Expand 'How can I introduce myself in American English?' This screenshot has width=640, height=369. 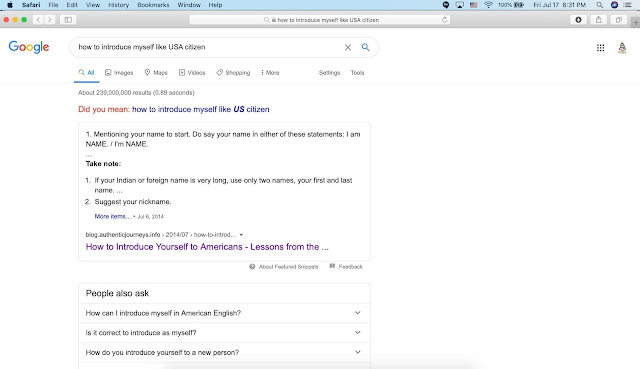point(224,313)
